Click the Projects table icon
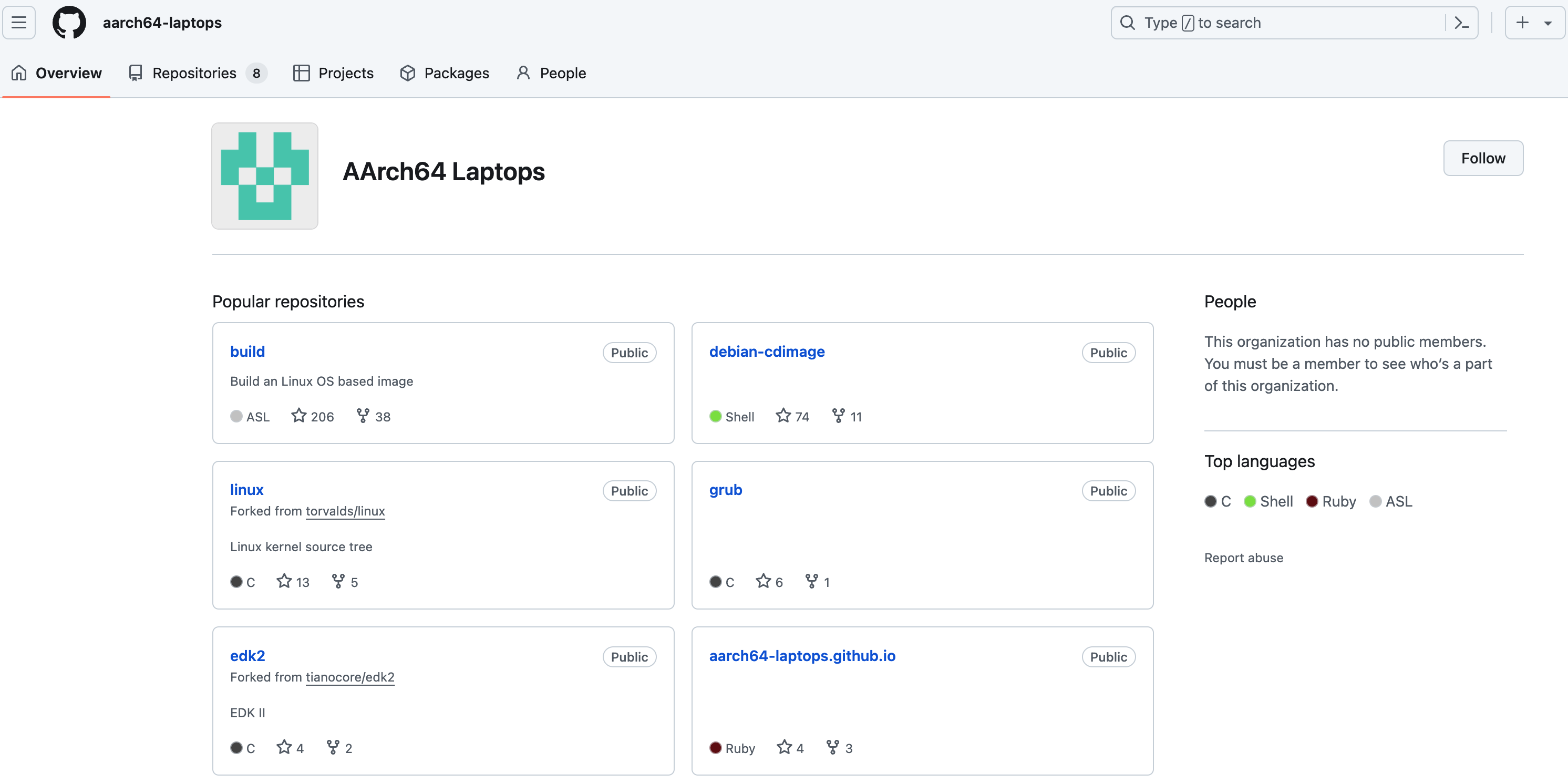The height and width of the screenshot is (784, 1568). (x=301, y=73)
